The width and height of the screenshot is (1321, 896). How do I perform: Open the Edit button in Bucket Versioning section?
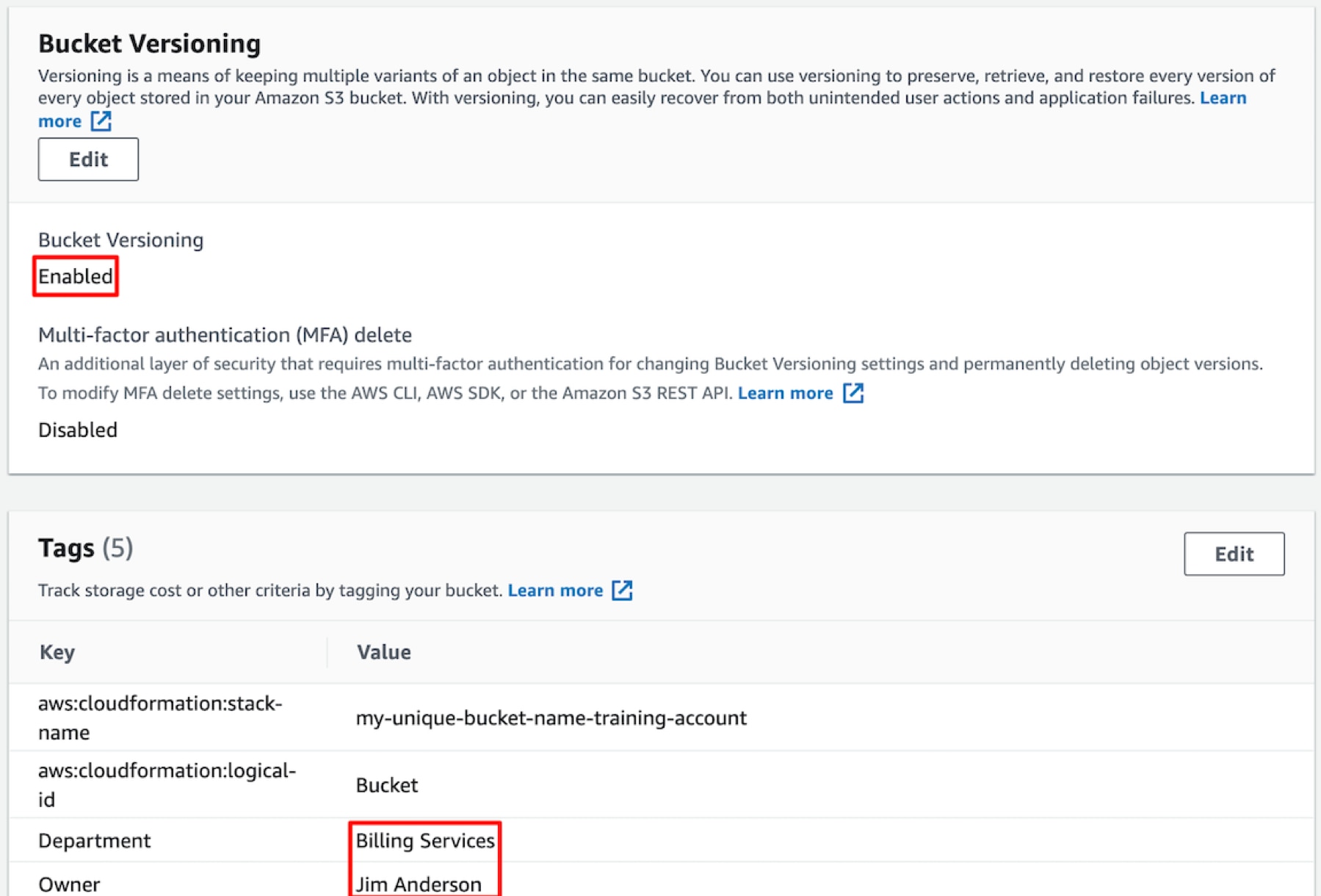click(x=87, y=159)
